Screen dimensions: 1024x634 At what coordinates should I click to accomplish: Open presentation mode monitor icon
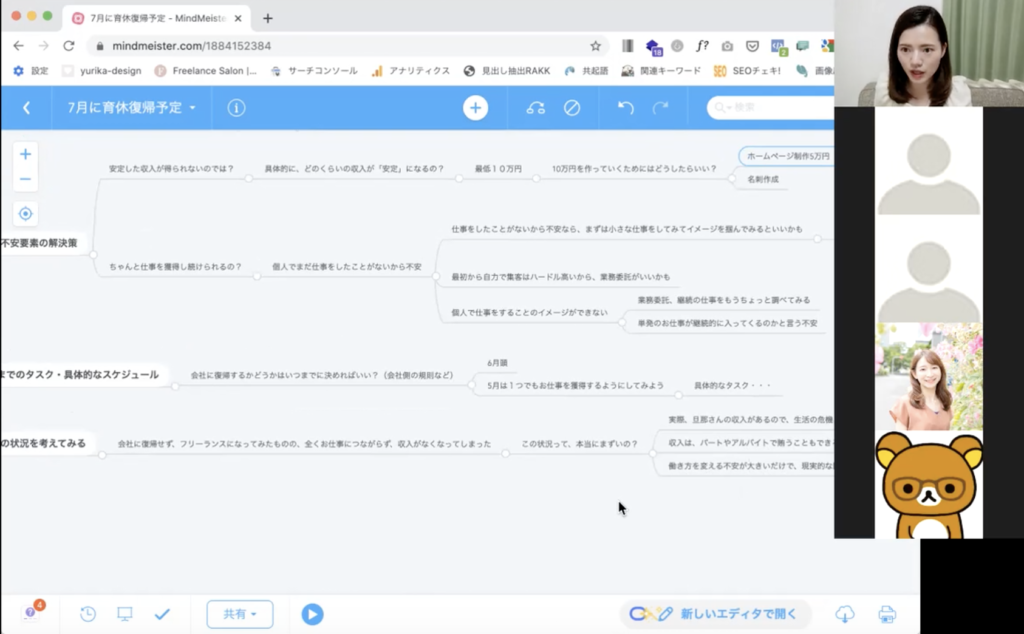[x=125, y=614]
